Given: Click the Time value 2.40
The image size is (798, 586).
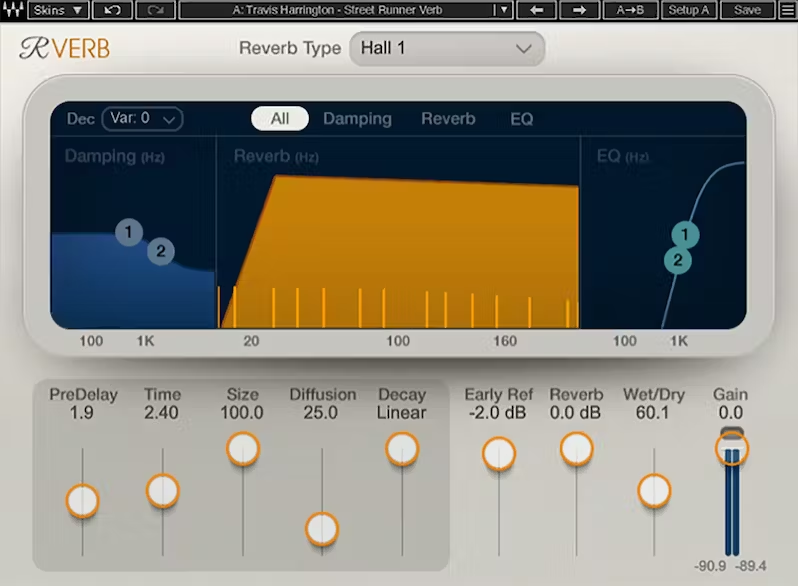Looking at the screenshot, I should 161,412.
